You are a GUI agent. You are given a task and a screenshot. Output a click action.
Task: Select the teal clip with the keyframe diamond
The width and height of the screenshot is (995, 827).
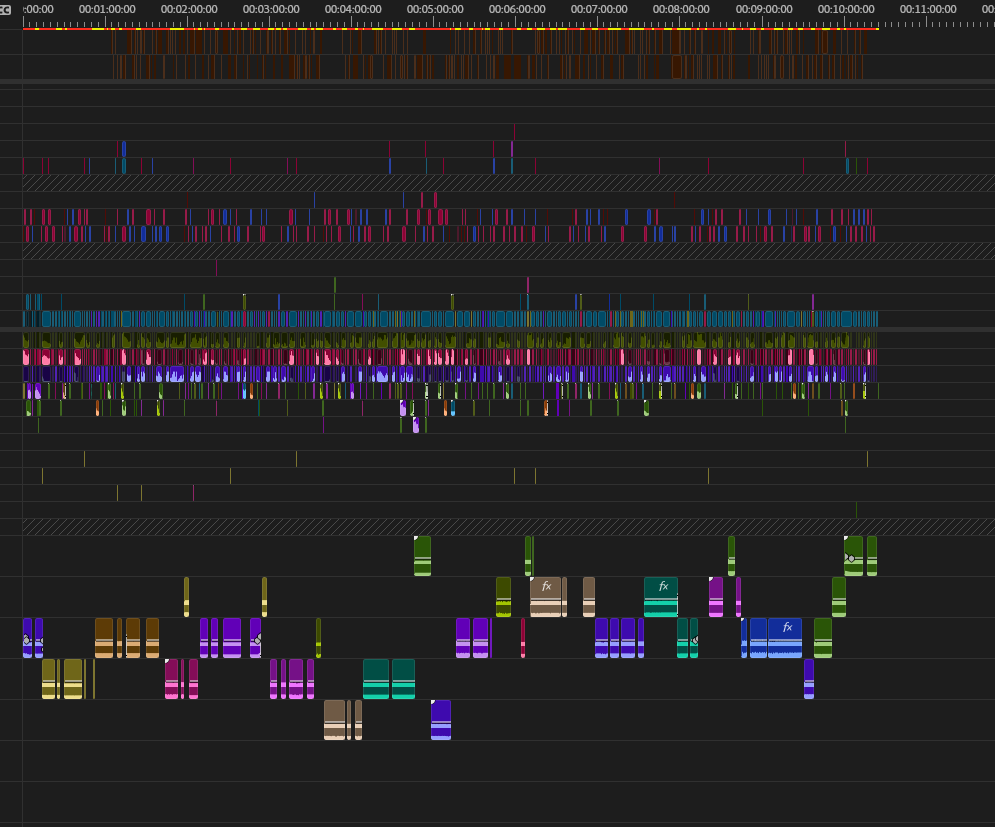click(694, 638)
